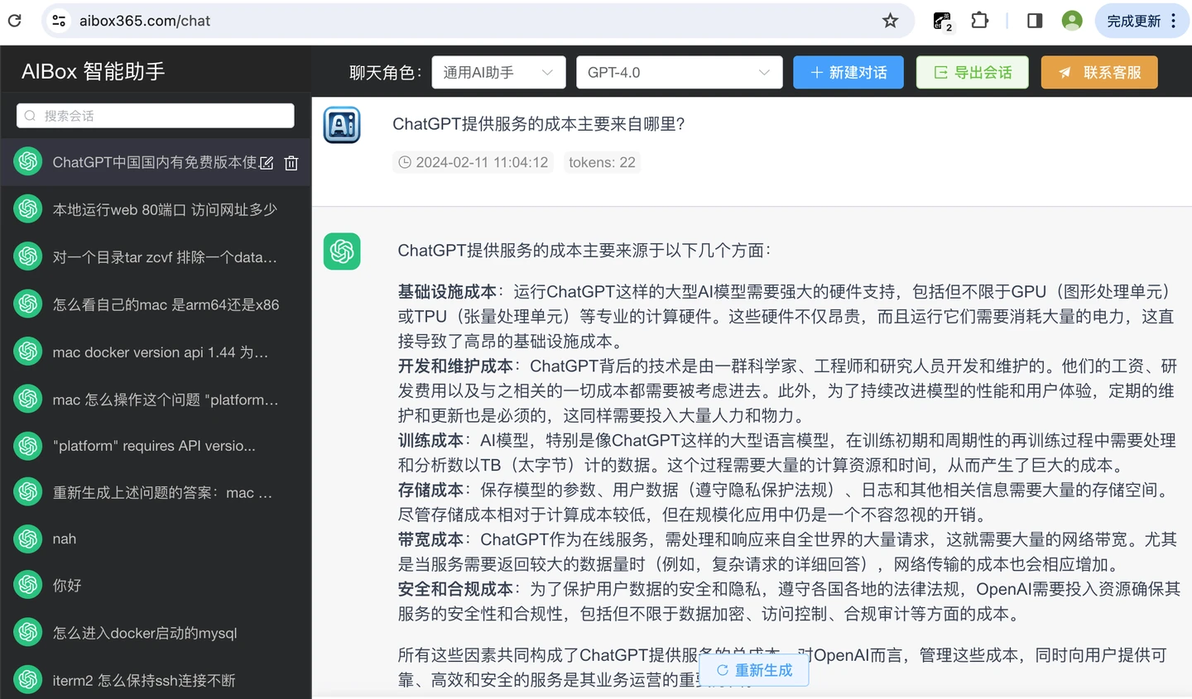Viewport: 1192px width, 699px height.
Task: Click the user AI avatar icon beside the question
Action: click(342, 125)
